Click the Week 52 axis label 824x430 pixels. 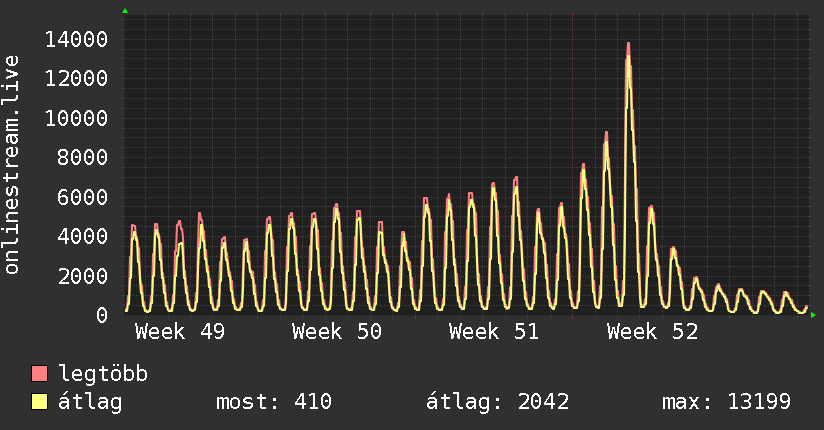click(652, 332)
